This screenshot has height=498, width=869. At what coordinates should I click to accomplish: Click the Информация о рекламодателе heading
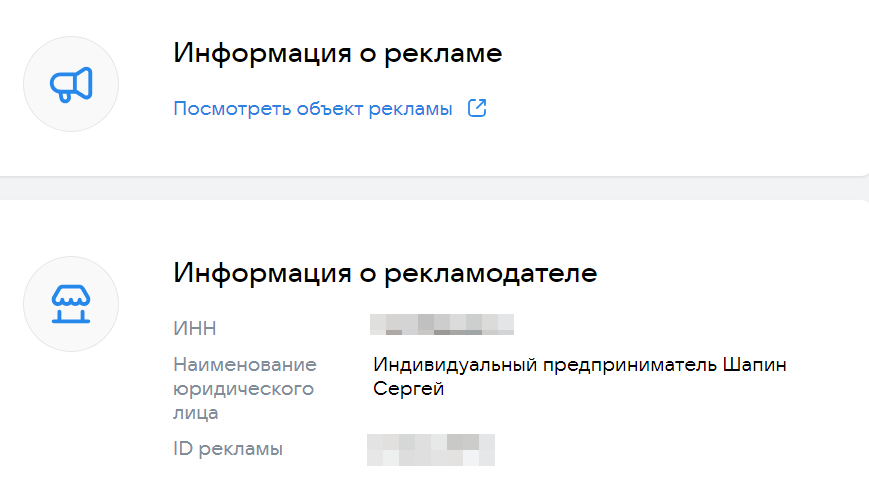click(x=385, y=273)
